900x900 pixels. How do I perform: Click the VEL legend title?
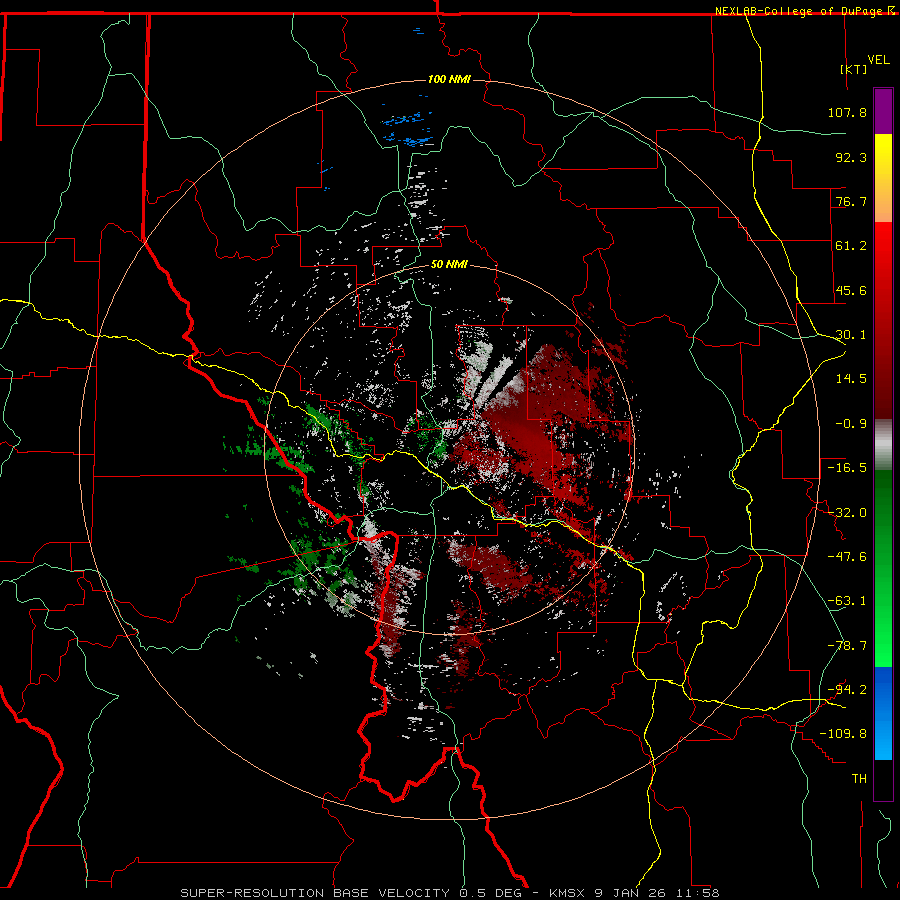click(878, 60)
